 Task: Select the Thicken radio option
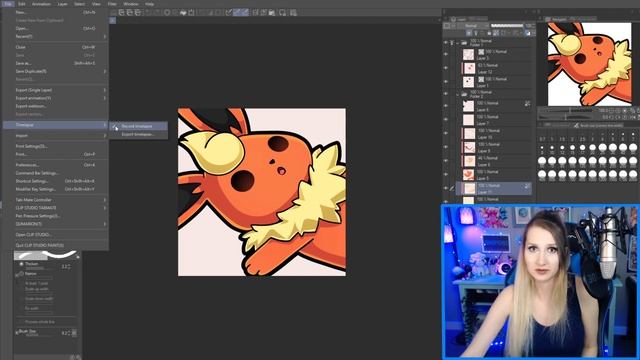tap(22, 264)
